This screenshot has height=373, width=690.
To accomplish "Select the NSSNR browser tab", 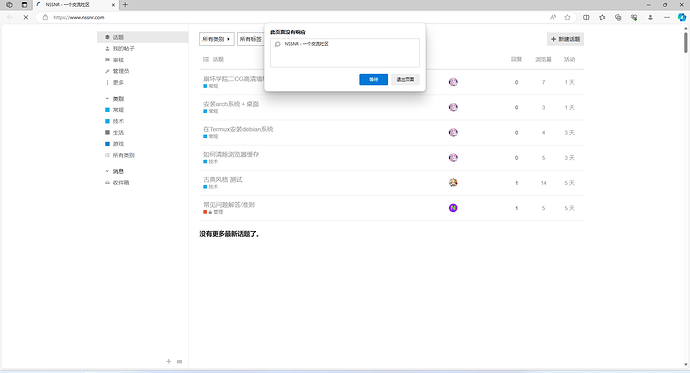I will [76, 5].
